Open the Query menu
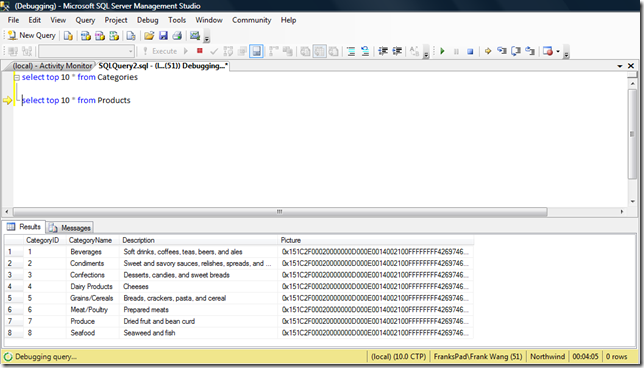Image resolution: width=644 pixels, height=368 pixels. tap(85, 20)
